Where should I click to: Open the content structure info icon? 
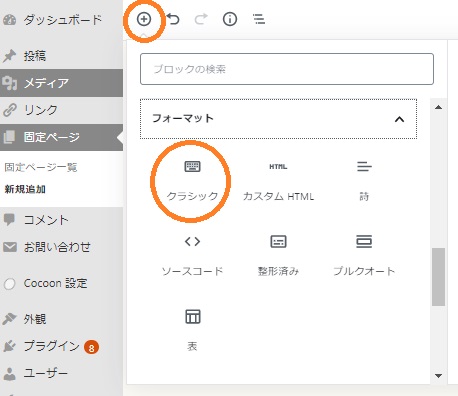pyautogui.click(x=230, y=19)
